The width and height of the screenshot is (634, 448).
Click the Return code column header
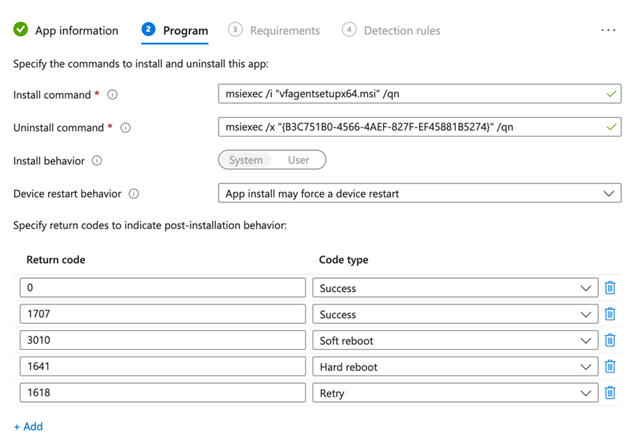tap(56, 260)
